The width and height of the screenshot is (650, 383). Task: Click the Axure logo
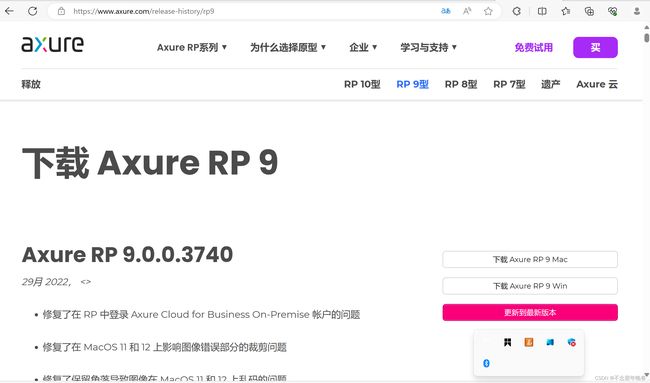53,44
